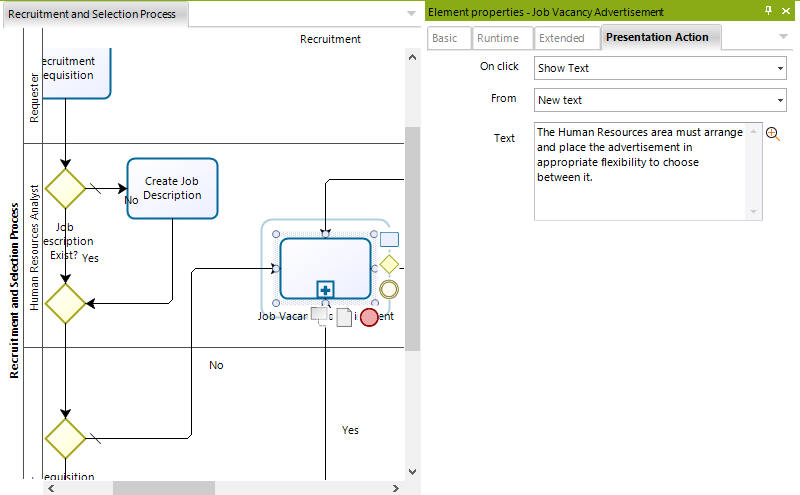Click the diagram horizontal scrollbar thumb
800x495 pixels.
point(164,488)
